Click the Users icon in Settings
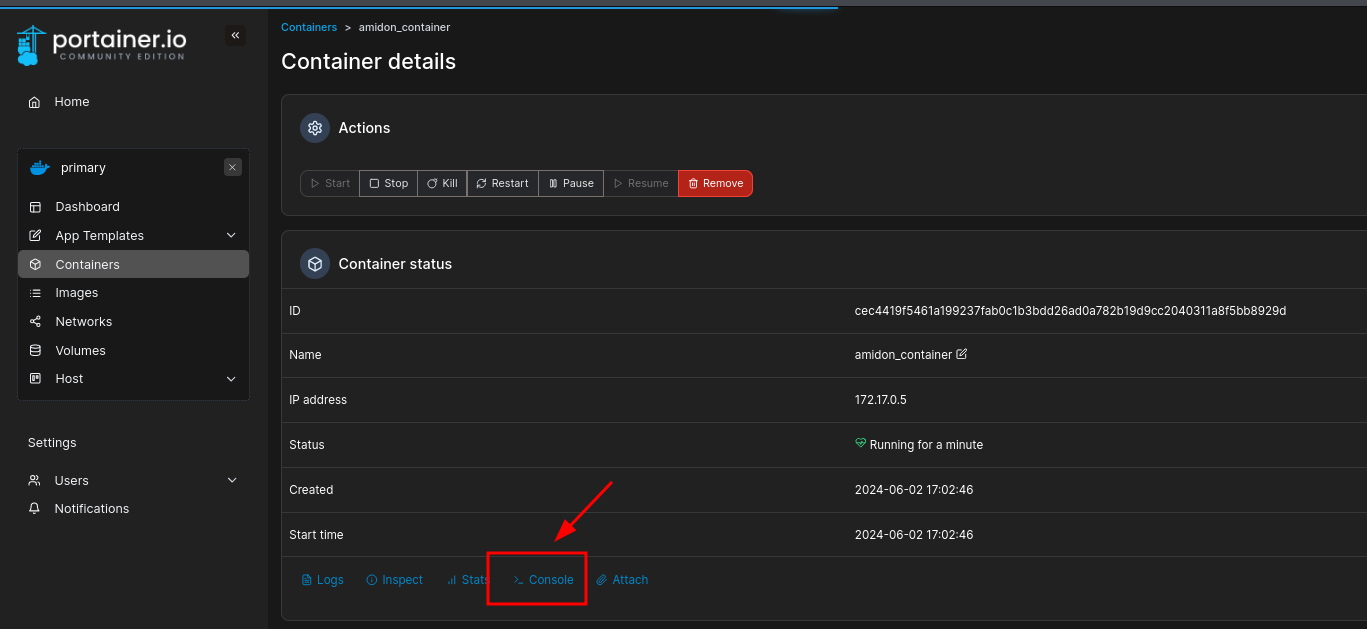This screenshot has height=629, width=1367. pos(35,481)
